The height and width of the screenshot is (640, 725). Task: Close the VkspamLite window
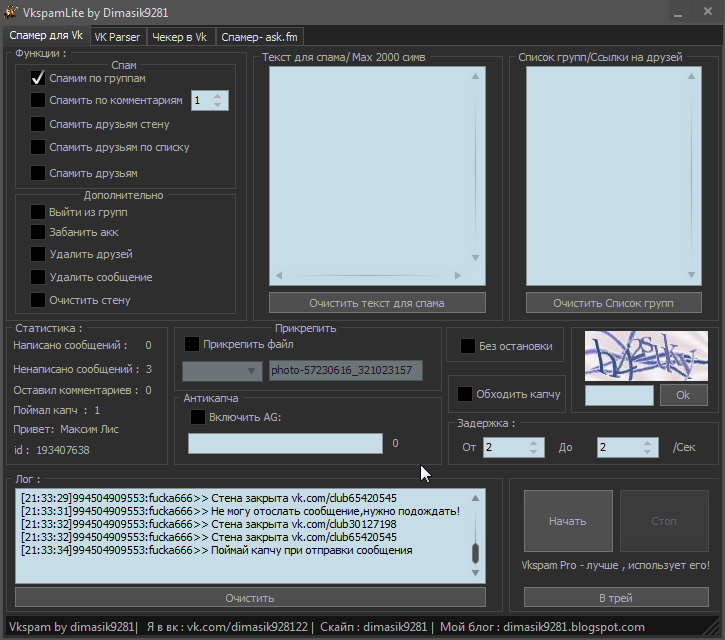(707, 12)
